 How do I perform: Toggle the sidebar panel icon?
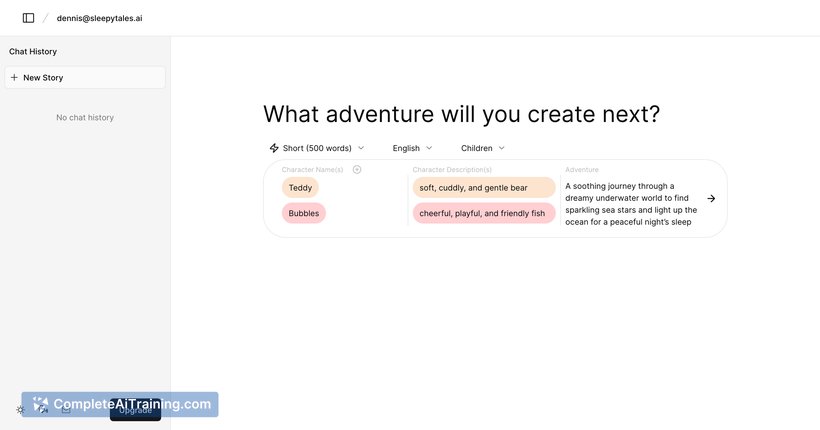(x=29, y=18)
